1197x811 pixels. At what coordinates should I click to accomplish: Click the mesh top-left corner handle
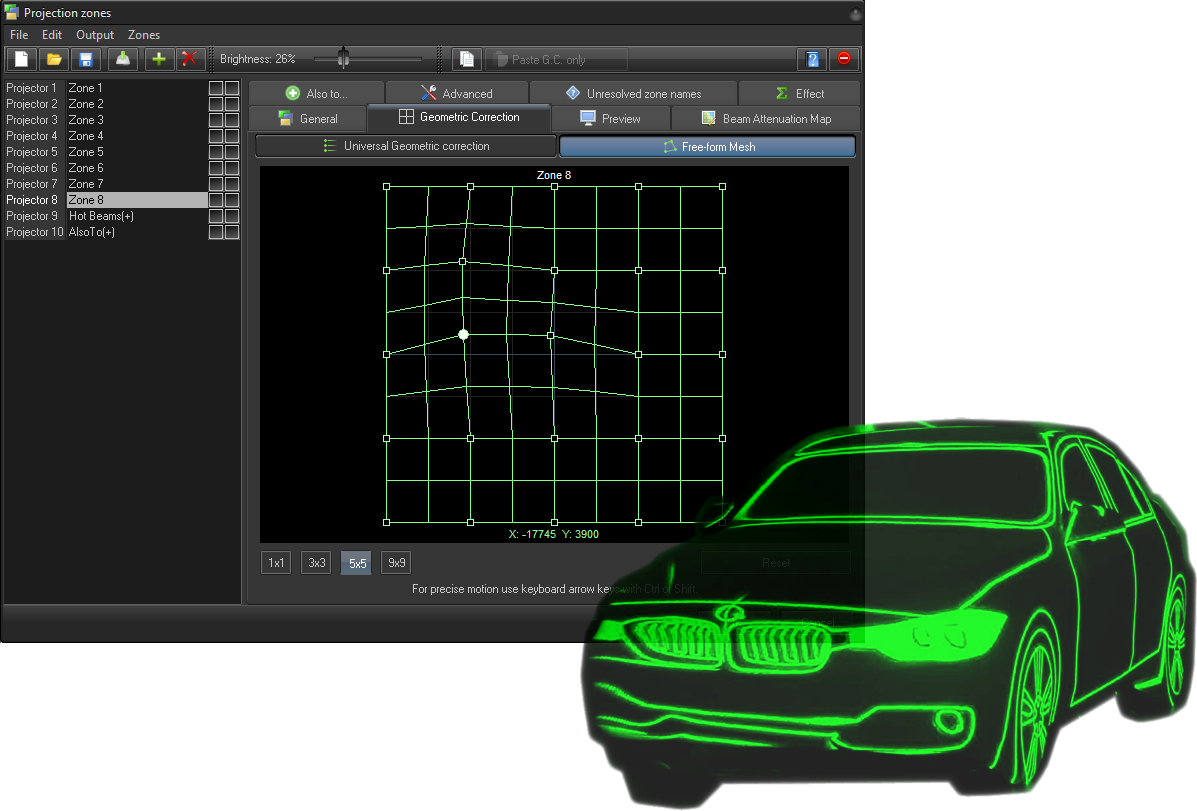[386, 186]
